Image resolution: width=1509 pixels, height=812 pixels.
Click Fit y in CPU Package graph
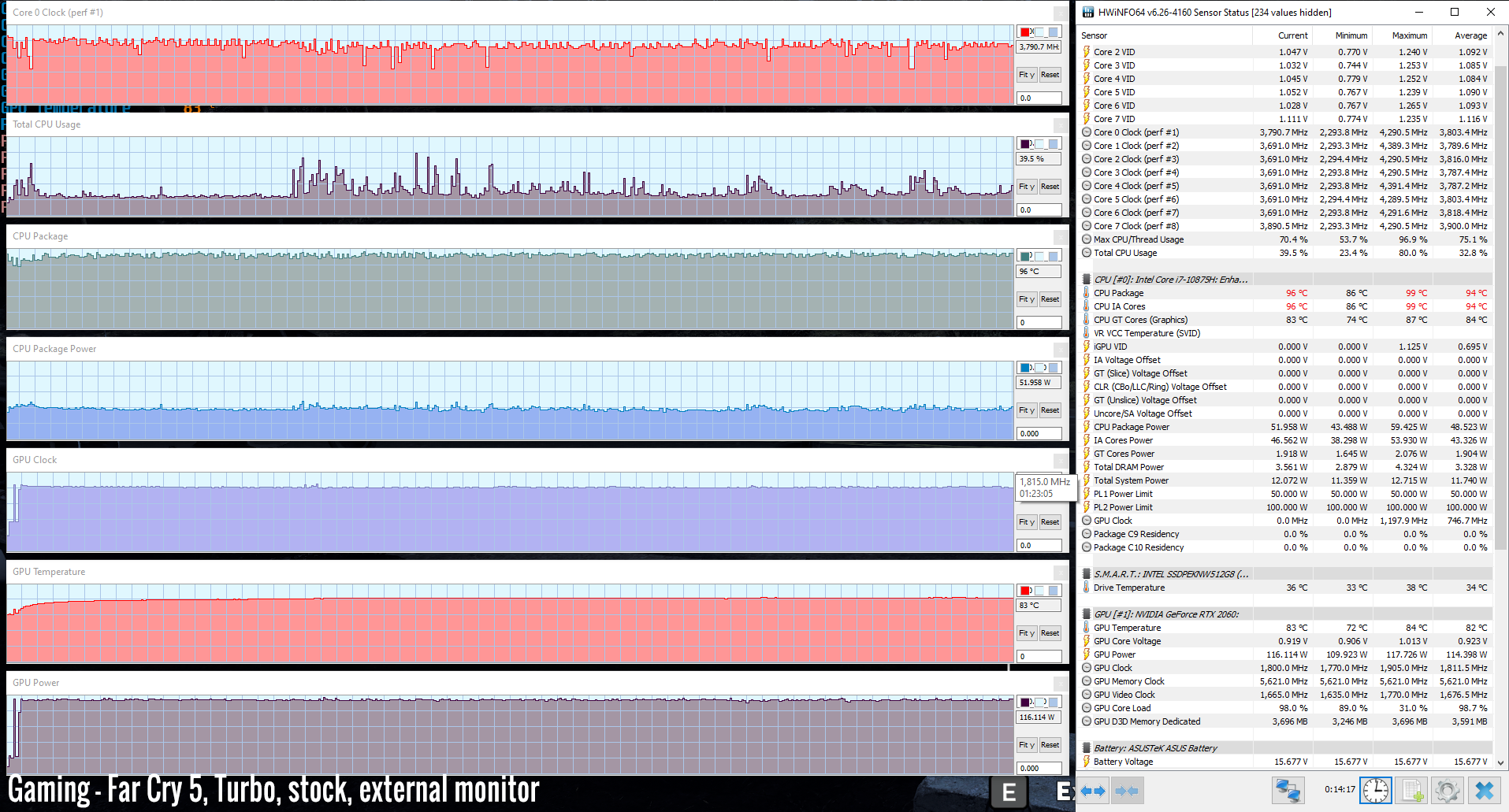click(x=1026, y=299)
